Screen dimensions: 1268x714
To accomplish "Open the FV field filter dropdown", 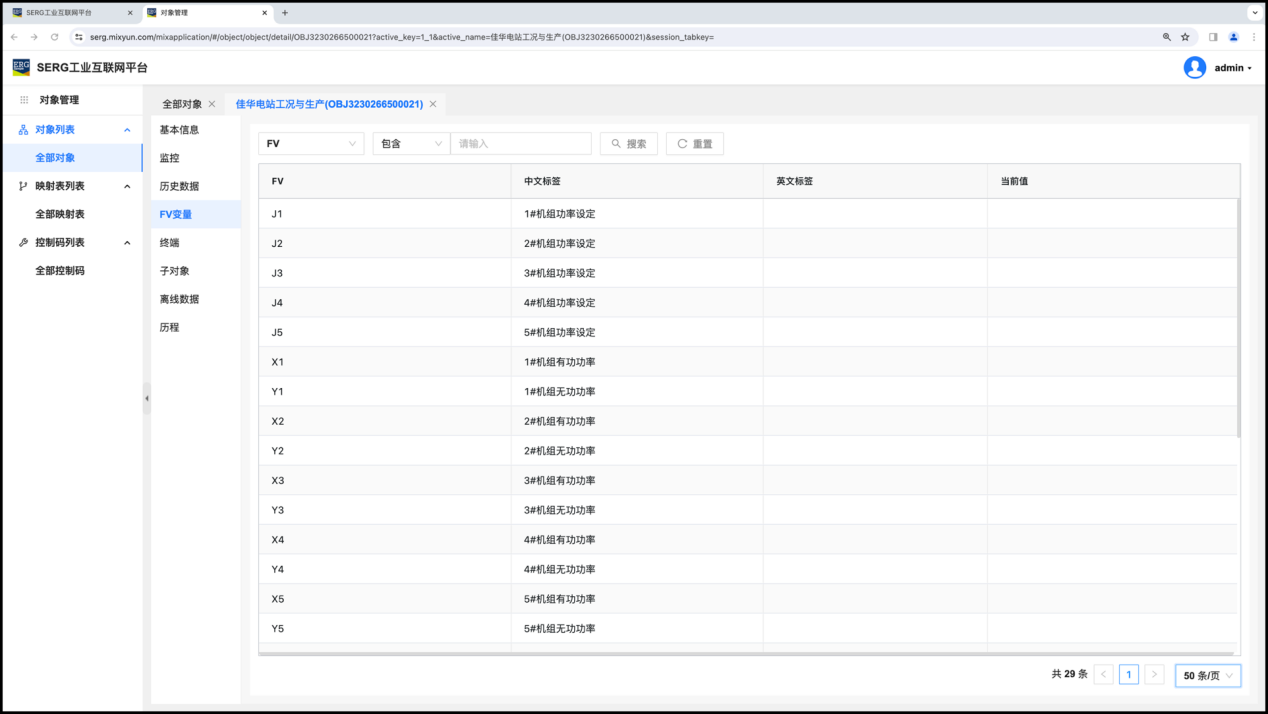I will [311, 144].
